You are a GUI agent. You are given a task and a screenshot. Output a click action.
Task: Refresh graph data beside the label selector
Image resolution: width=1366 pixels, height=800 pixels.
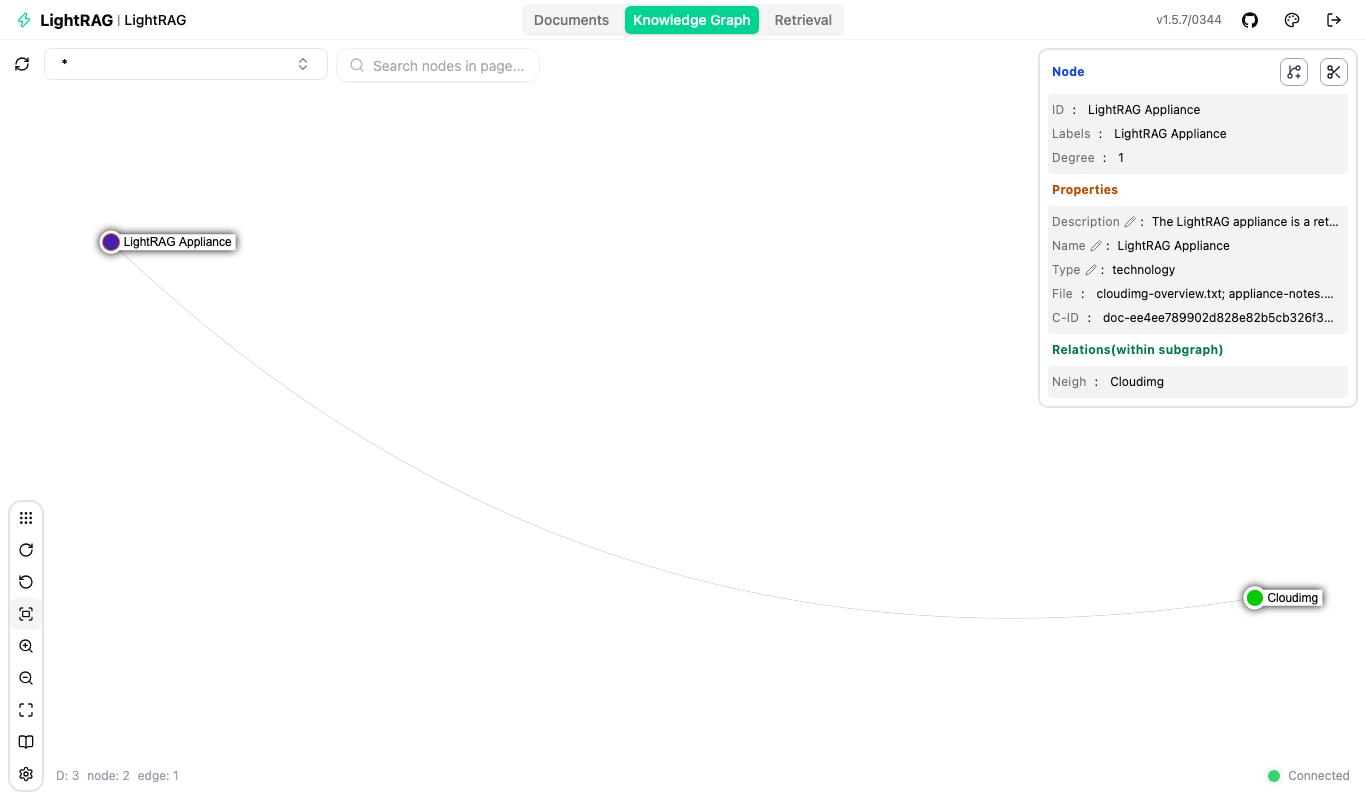click(22, 64)
